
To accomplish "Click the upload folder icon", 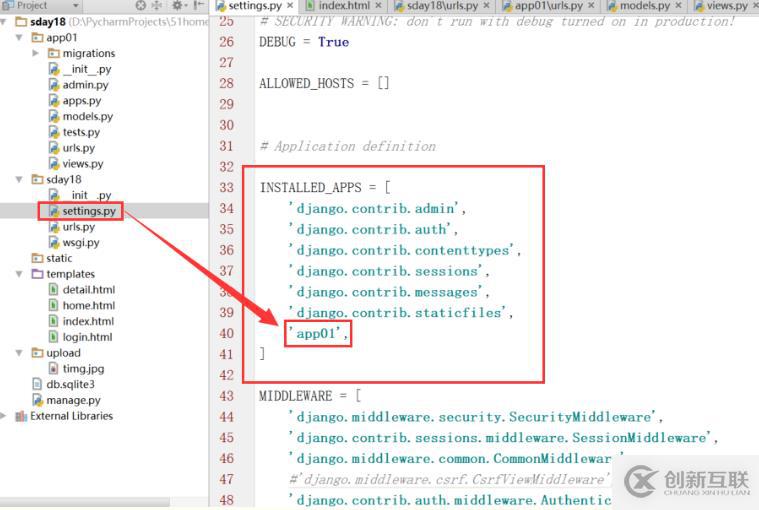I will point(37,353).
